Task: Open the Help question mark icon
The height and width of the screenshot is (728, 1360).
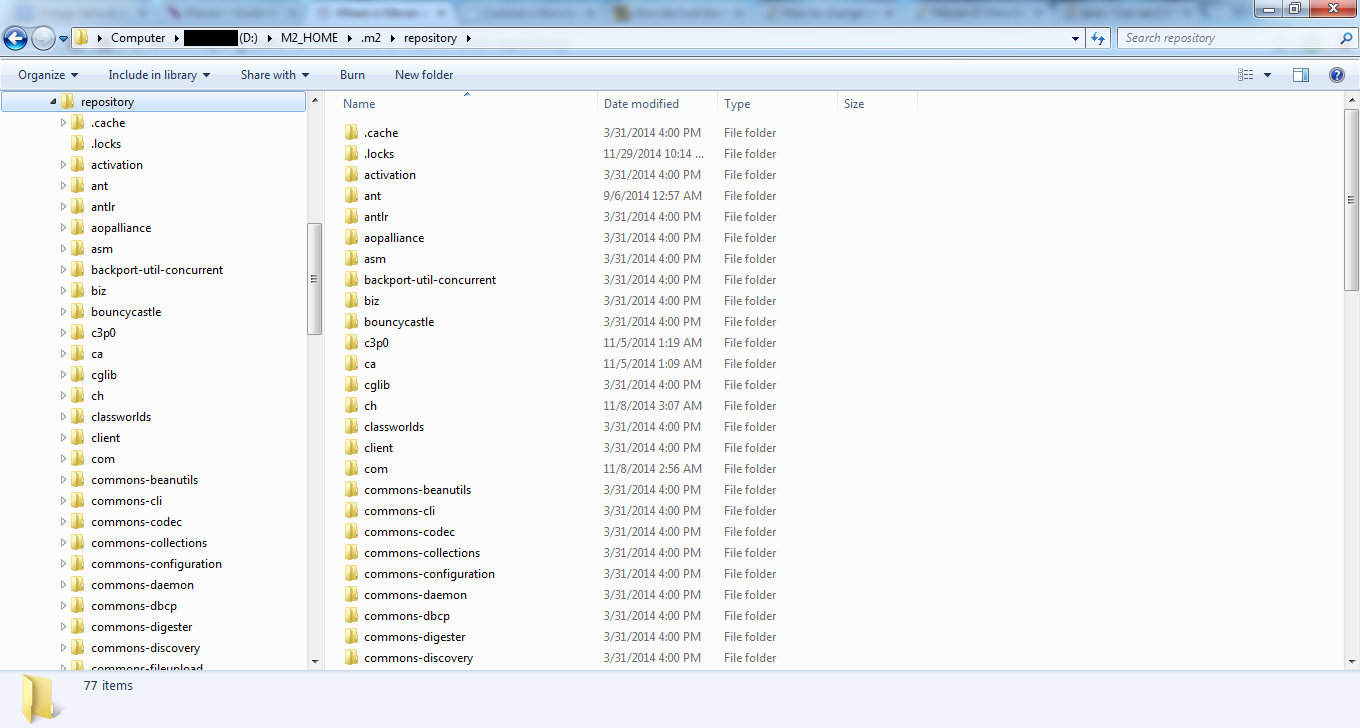Action: click(1337, 75)
